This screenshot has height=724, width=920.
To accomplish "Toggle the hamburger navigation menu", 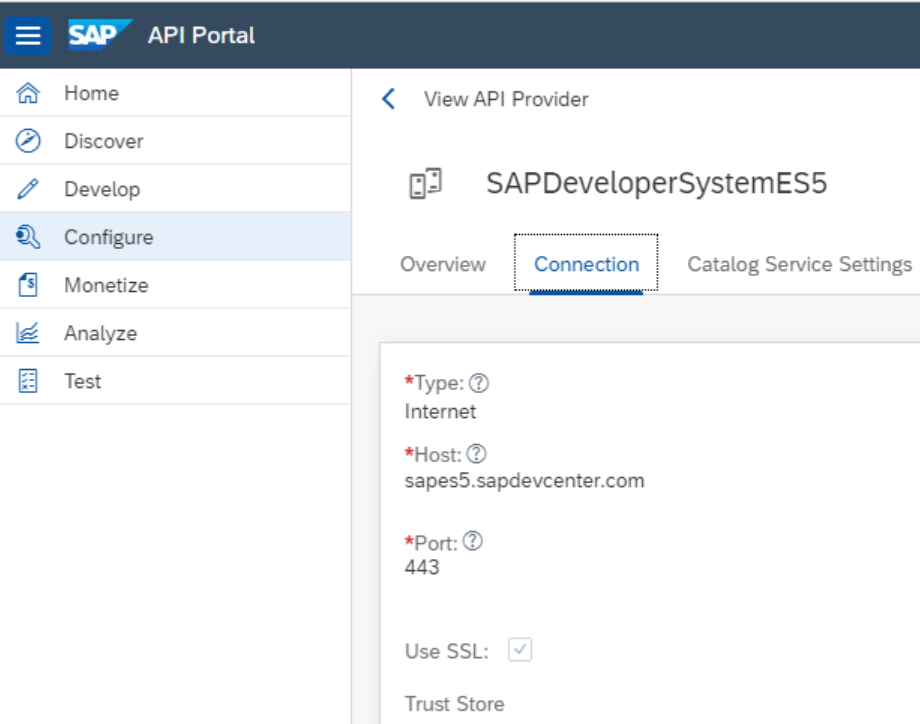I will click(x=28, y=35).
